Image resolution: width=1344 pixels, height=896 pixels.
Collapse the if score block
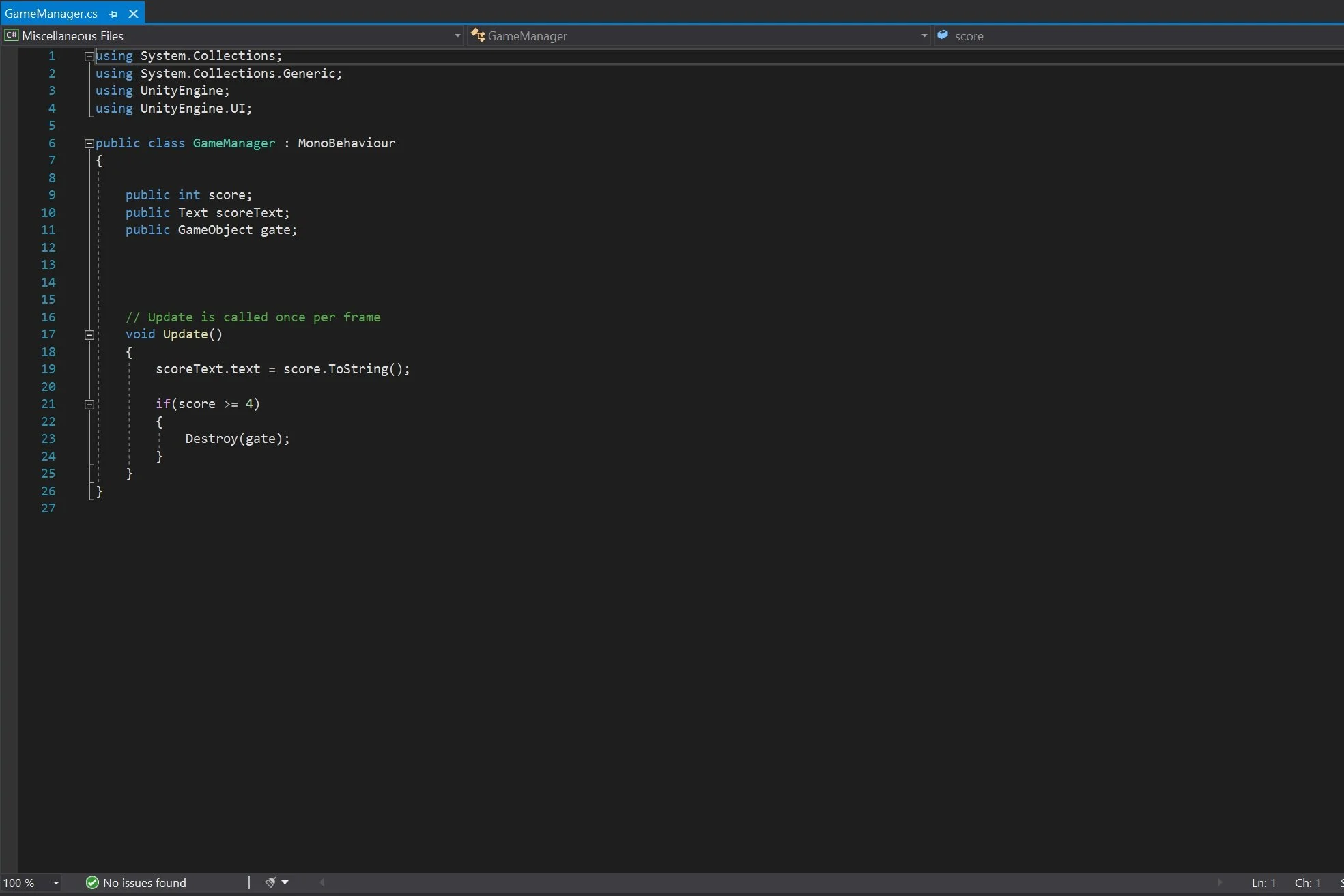click(89, 404)
